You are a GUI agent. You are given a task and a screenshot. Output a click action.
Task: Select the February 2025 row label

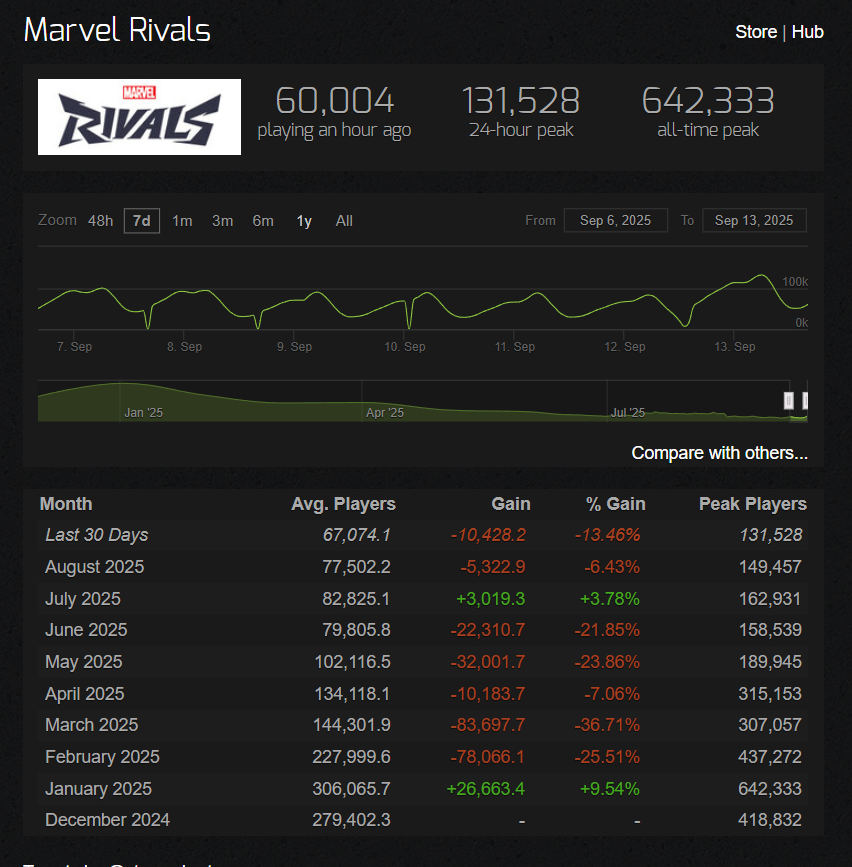[x=102, y=757]
